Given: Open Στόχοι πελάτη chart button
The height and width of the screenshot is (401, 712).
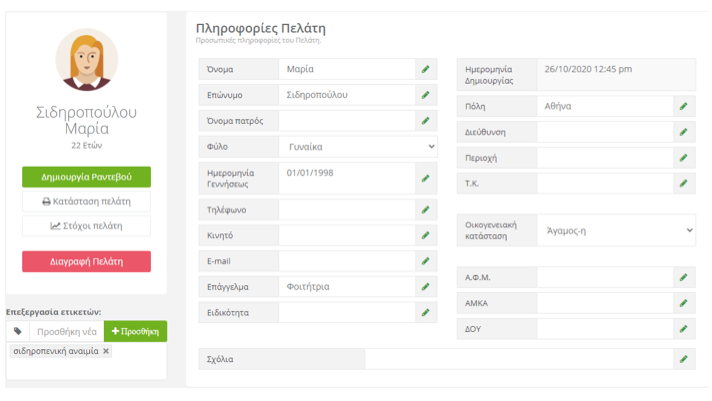Looking at the screenshot, I should pos(86,226).
